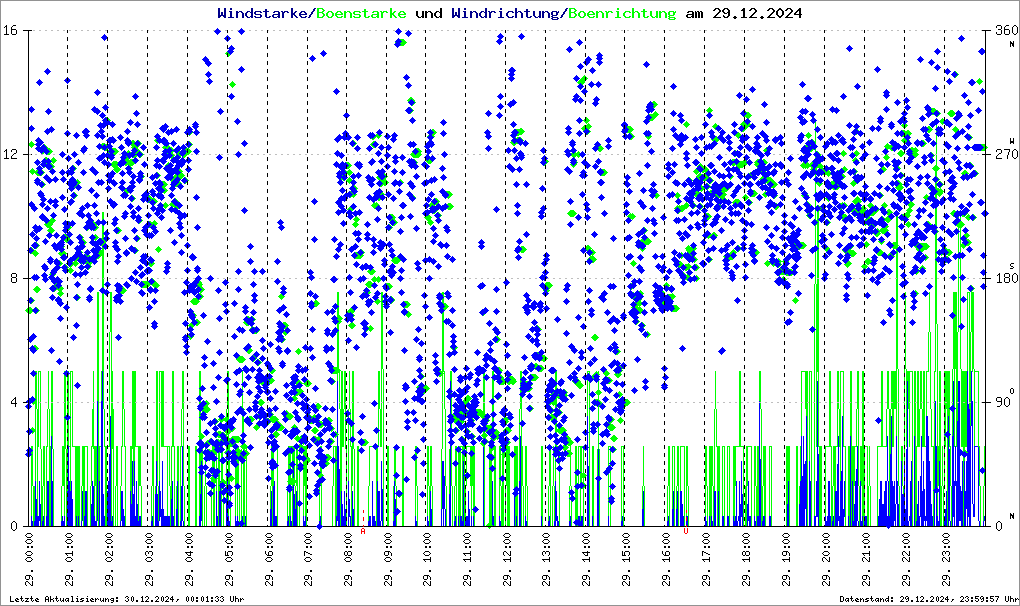1020x606 pixels.
Task: Click the red 'U' sunset marker
Action: tap(686, 531)
